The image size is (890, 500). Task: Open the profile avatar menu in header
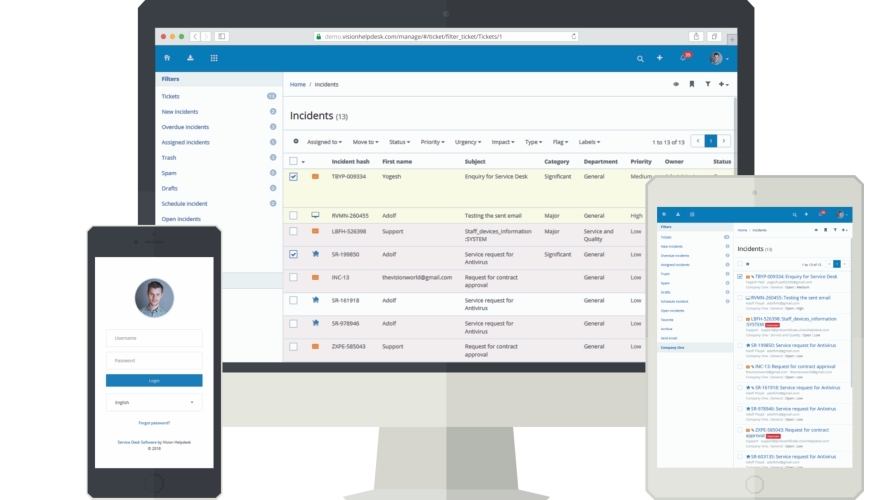pyautogui.click(x=718, y=58)
